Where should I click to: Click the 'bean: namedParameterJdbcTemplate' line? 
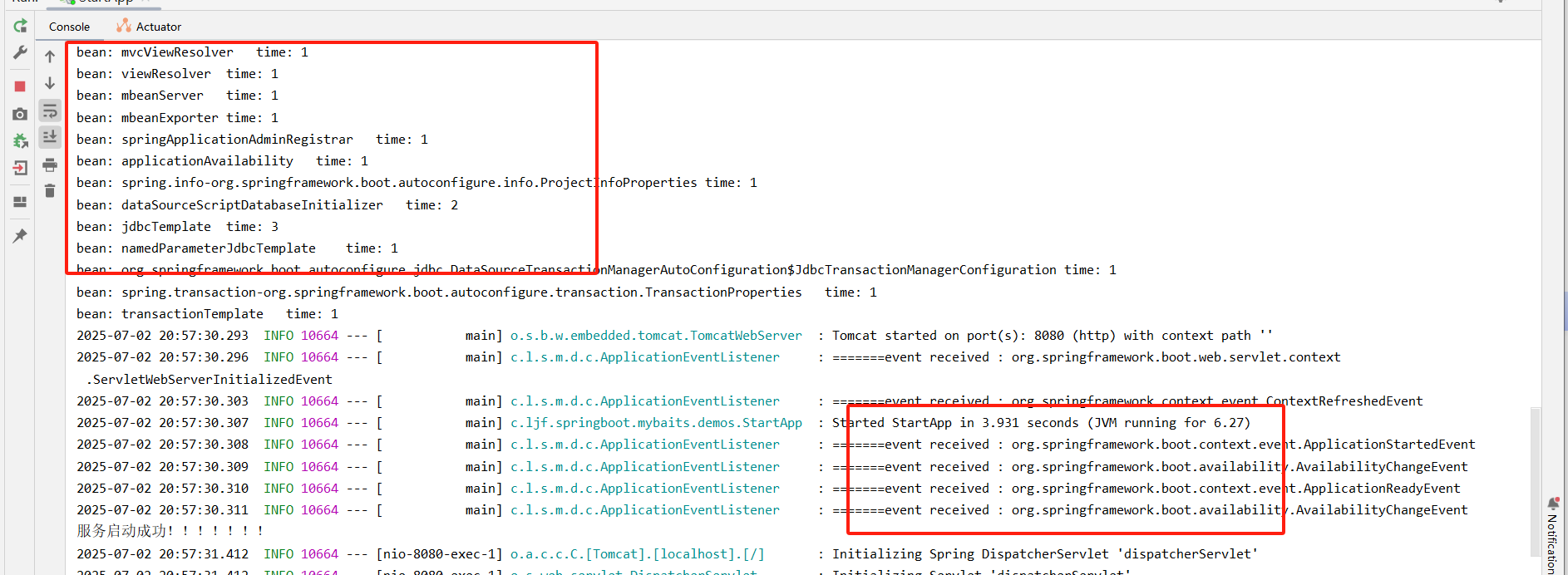pyautogui.click(x=237, y=248)
